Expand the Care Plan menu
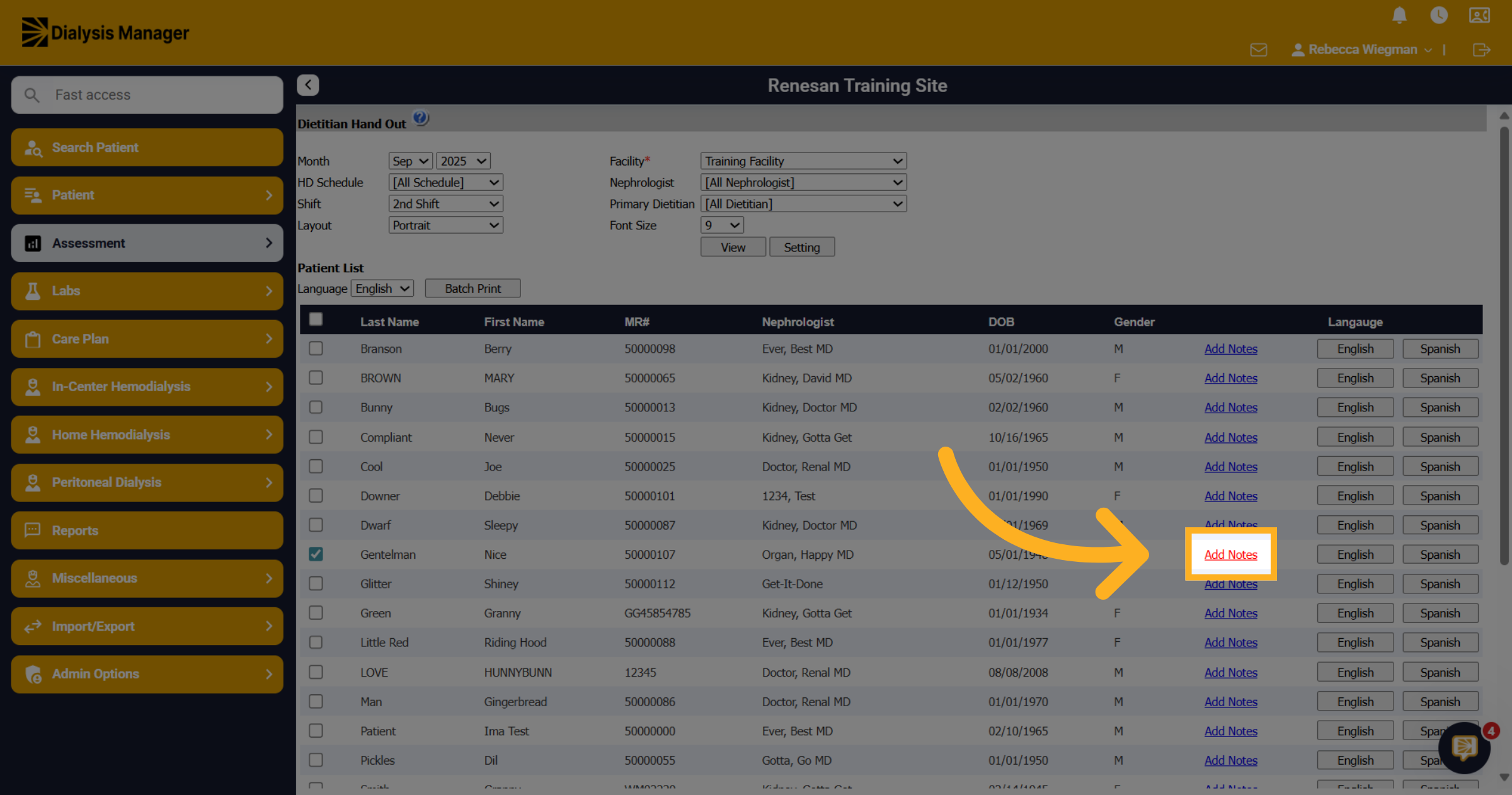Image resolution: width=1512 pixels, height=795 pixels. [147, 339]
